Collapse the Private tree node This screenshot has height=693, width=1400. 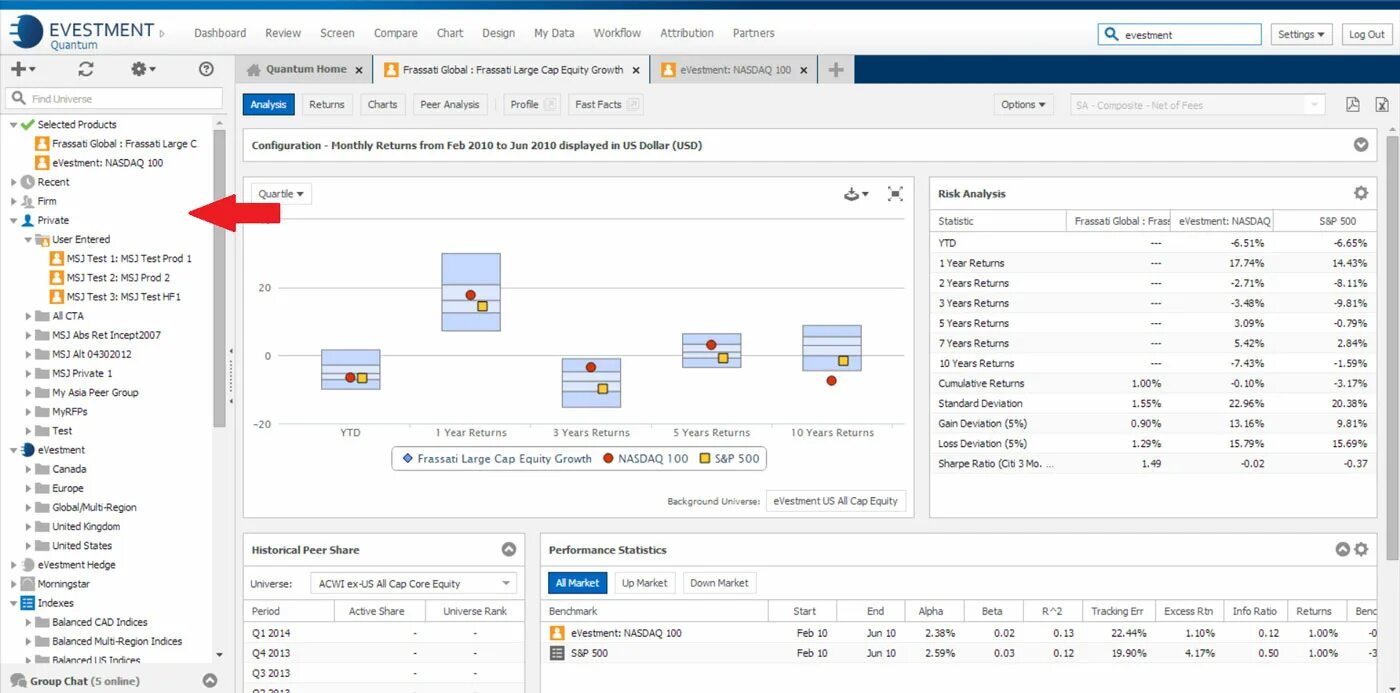[14, 221]
